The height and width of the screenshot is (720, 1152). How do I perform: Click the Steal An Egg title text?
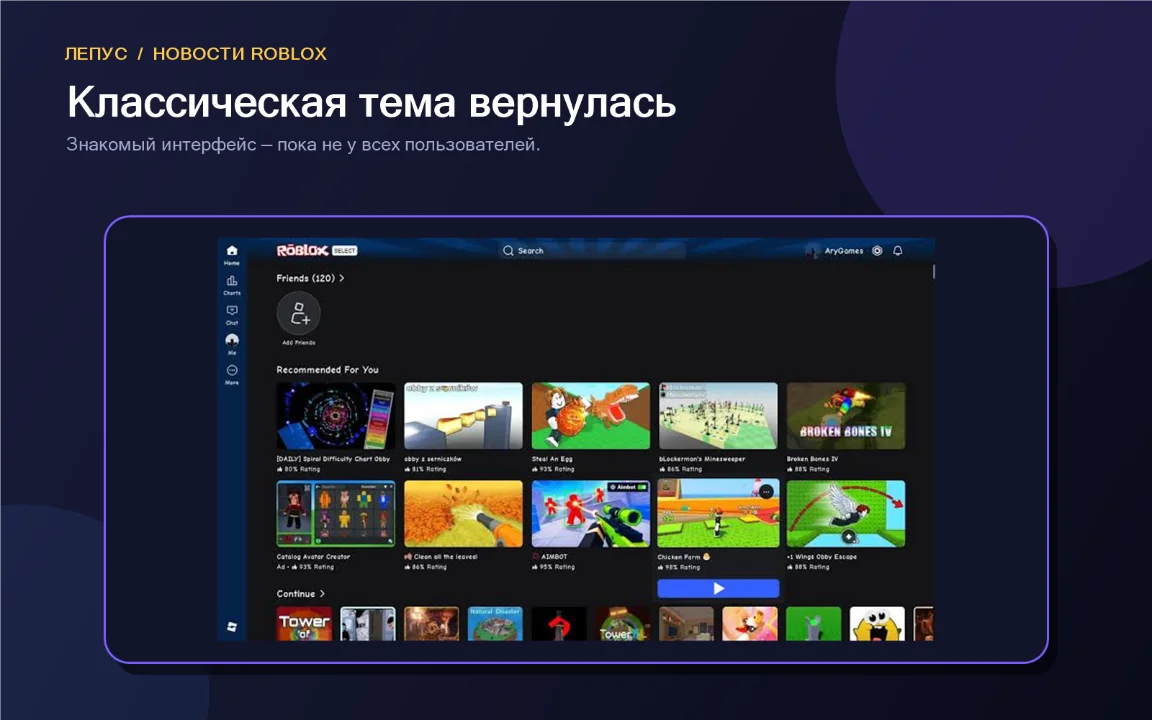click(552, 458)
